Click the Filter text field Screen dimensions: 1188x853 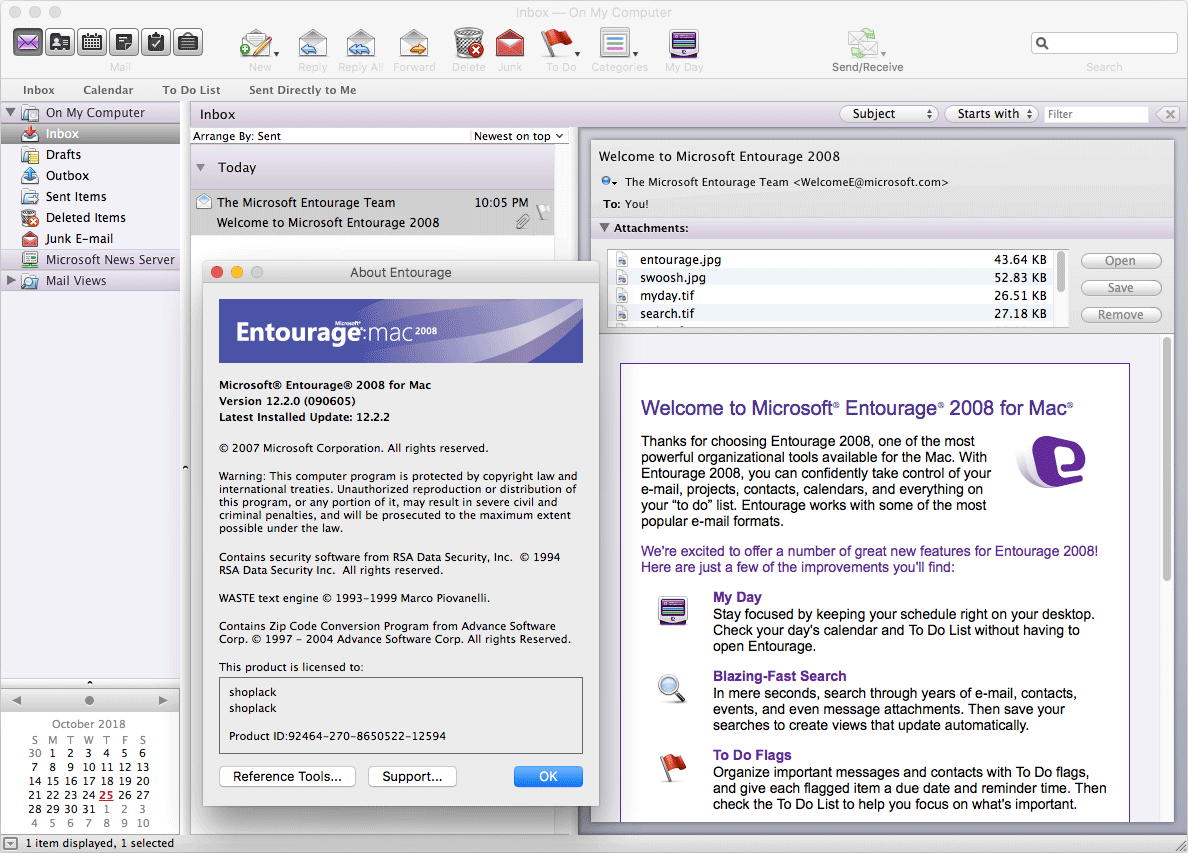[1096, 114]
